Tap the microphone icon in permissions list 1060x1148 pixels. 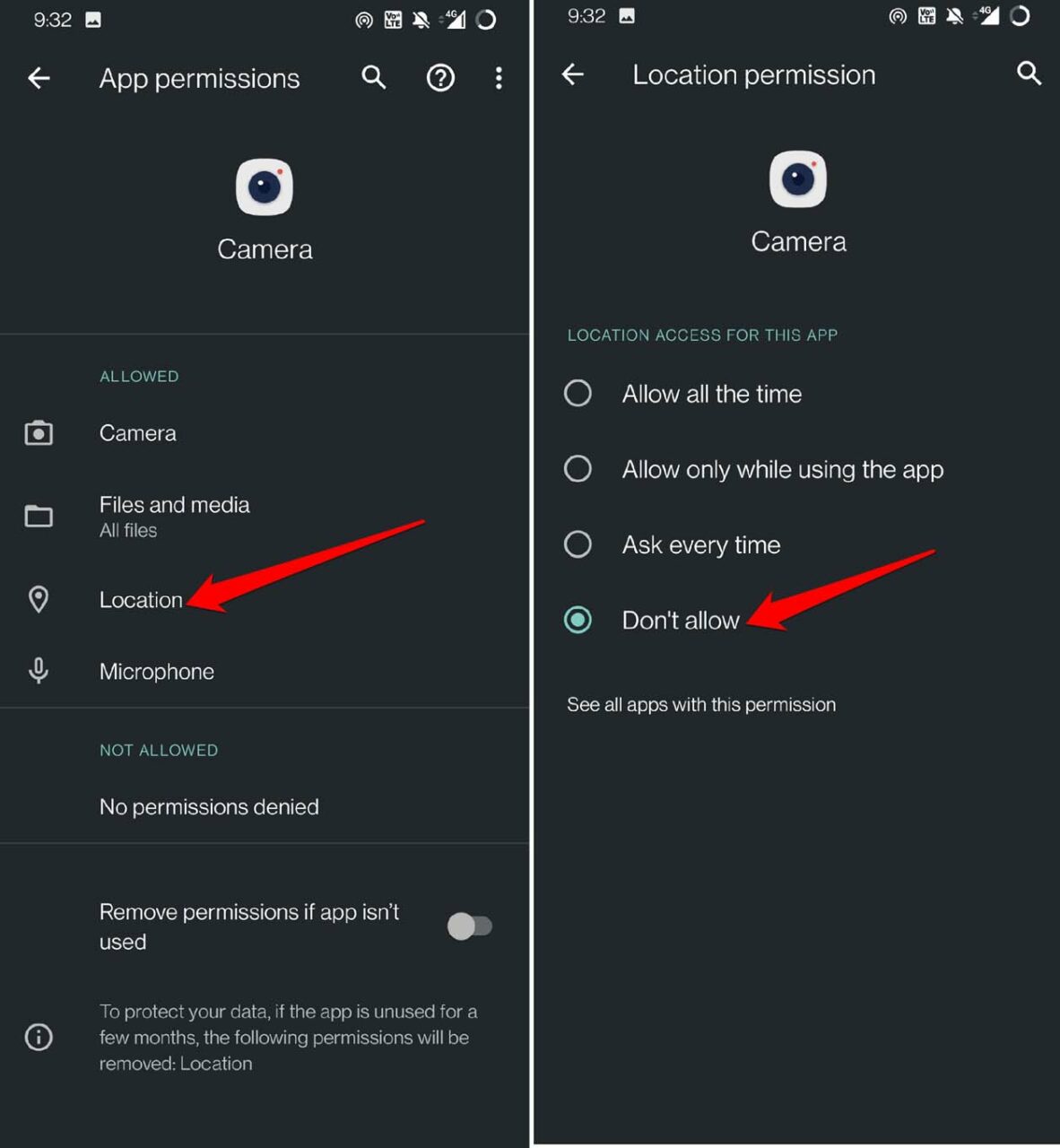pos(39,671)
